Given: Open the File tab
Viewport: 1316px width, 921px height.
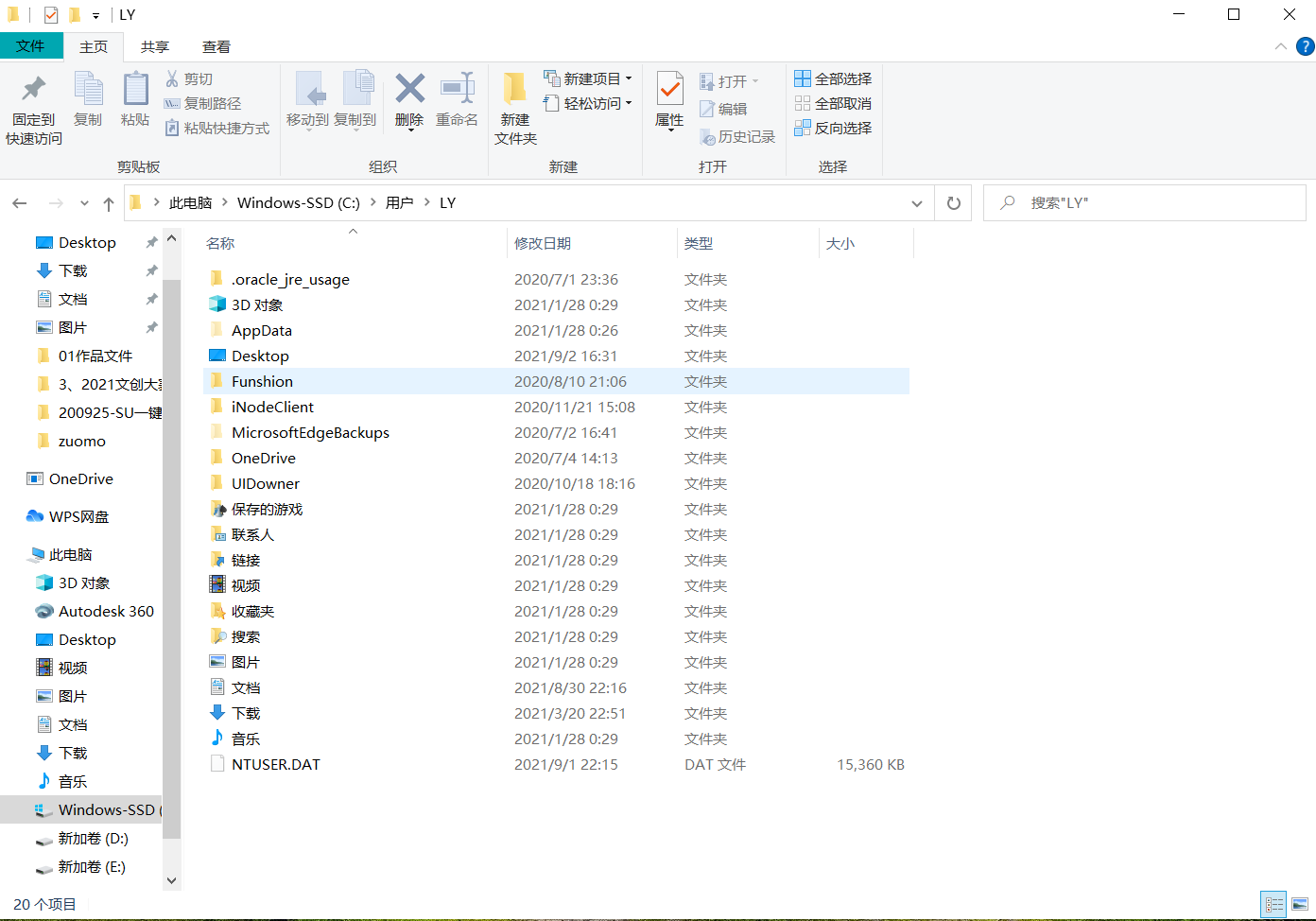Looking at the screenshot, I should pos(30,45).
